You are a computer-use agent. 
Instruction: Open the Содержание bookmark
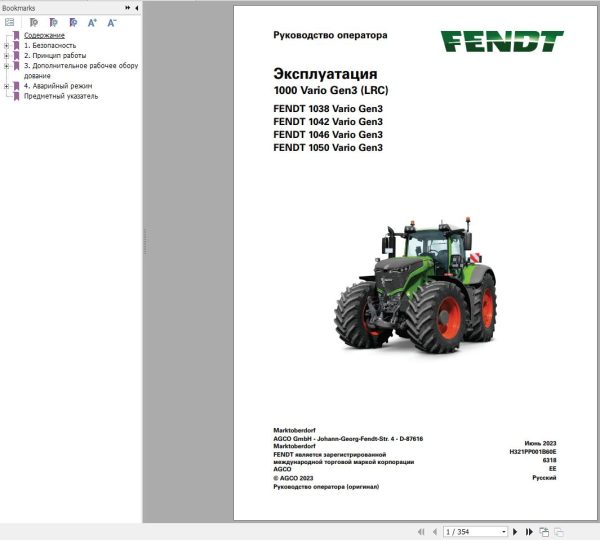click(x=44, y=35)
